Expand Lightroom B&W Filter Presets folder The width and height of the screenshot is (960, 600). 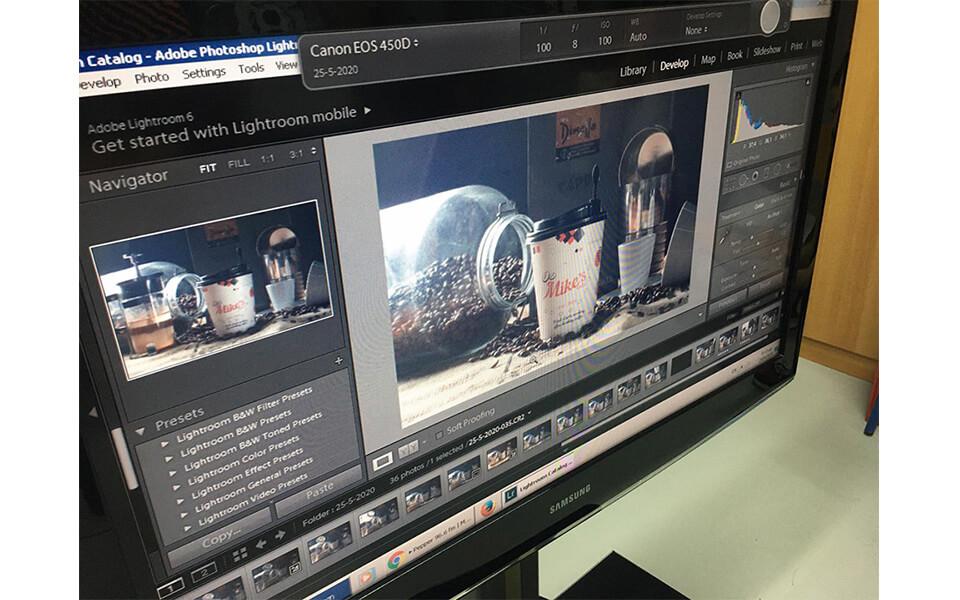tap(163, 444)
